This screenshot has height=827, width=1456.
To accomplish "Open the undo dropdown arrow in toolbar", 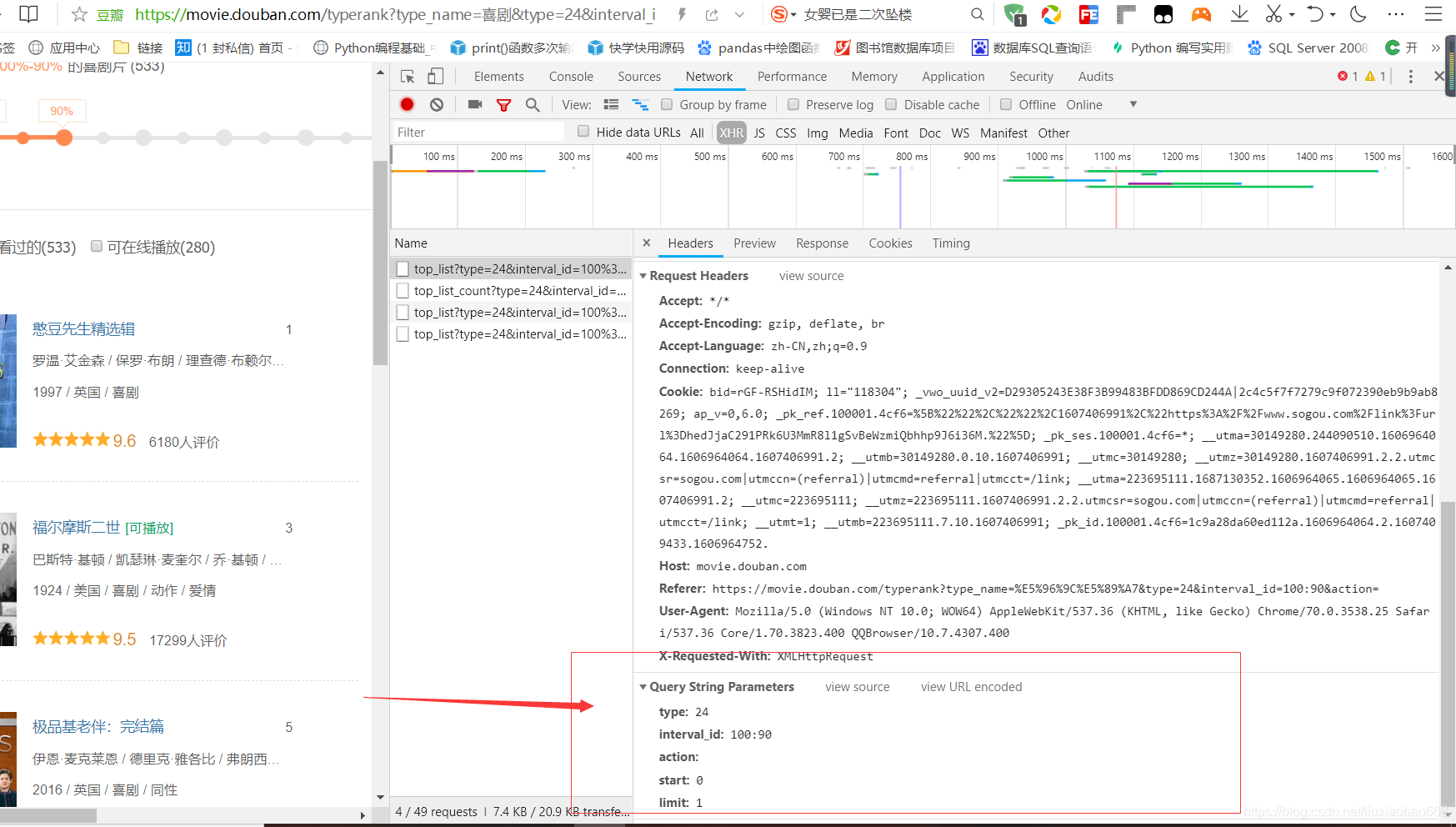I will click(x=1333, y=14).
